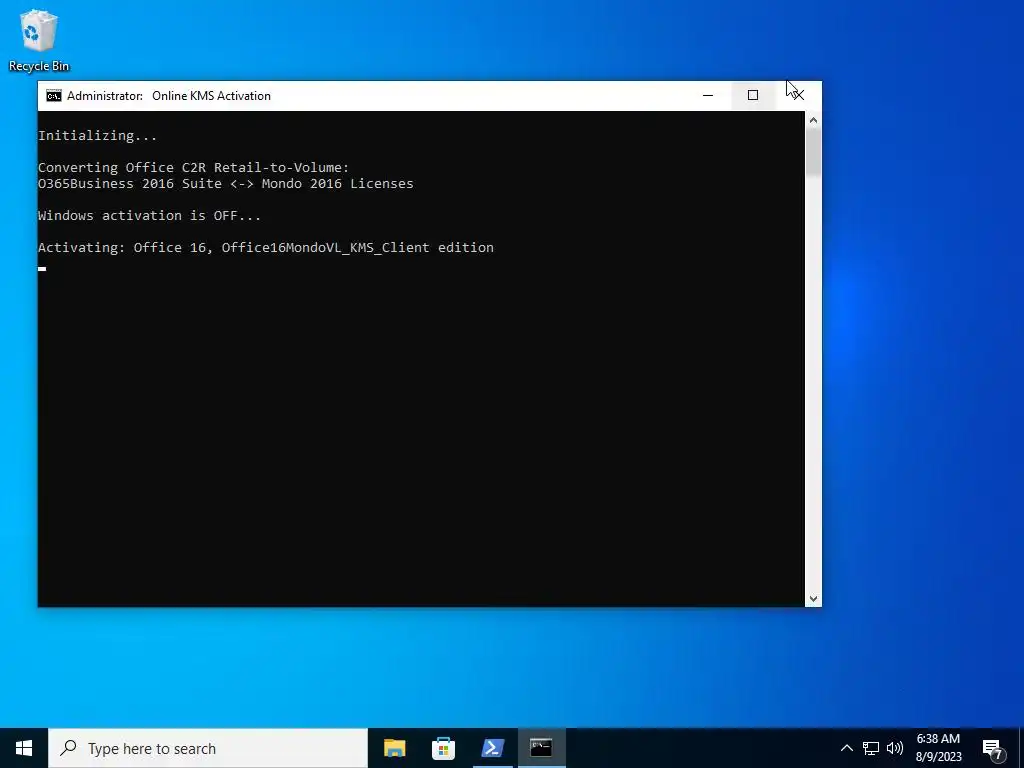The height and width of the screenshot is (768, 1024).
Task: Click the console scrollbar up arrow
Action: tap(813, 120)
